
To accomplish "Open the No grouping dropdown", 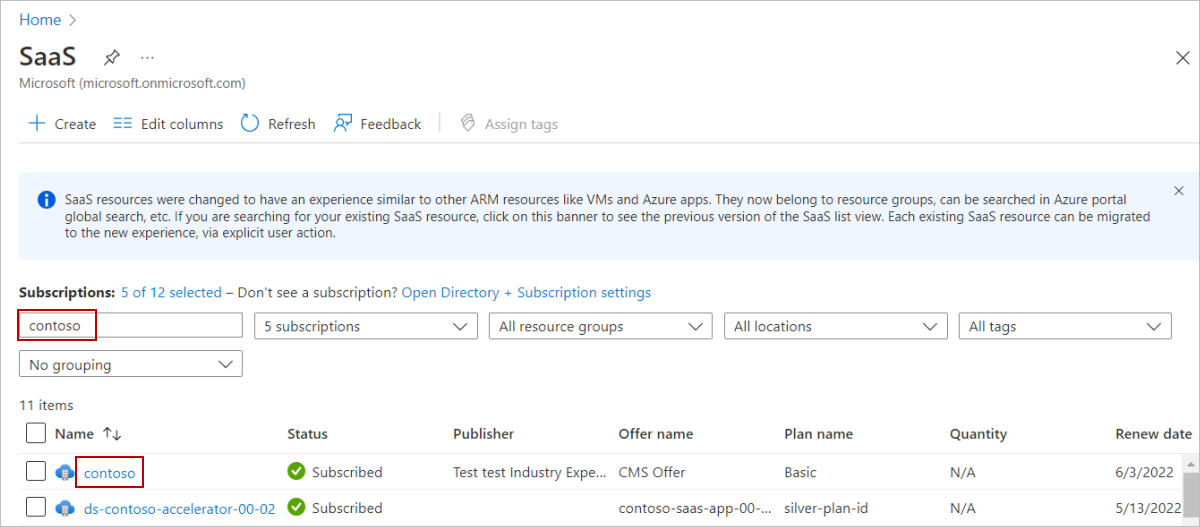I will click(130, 365).
